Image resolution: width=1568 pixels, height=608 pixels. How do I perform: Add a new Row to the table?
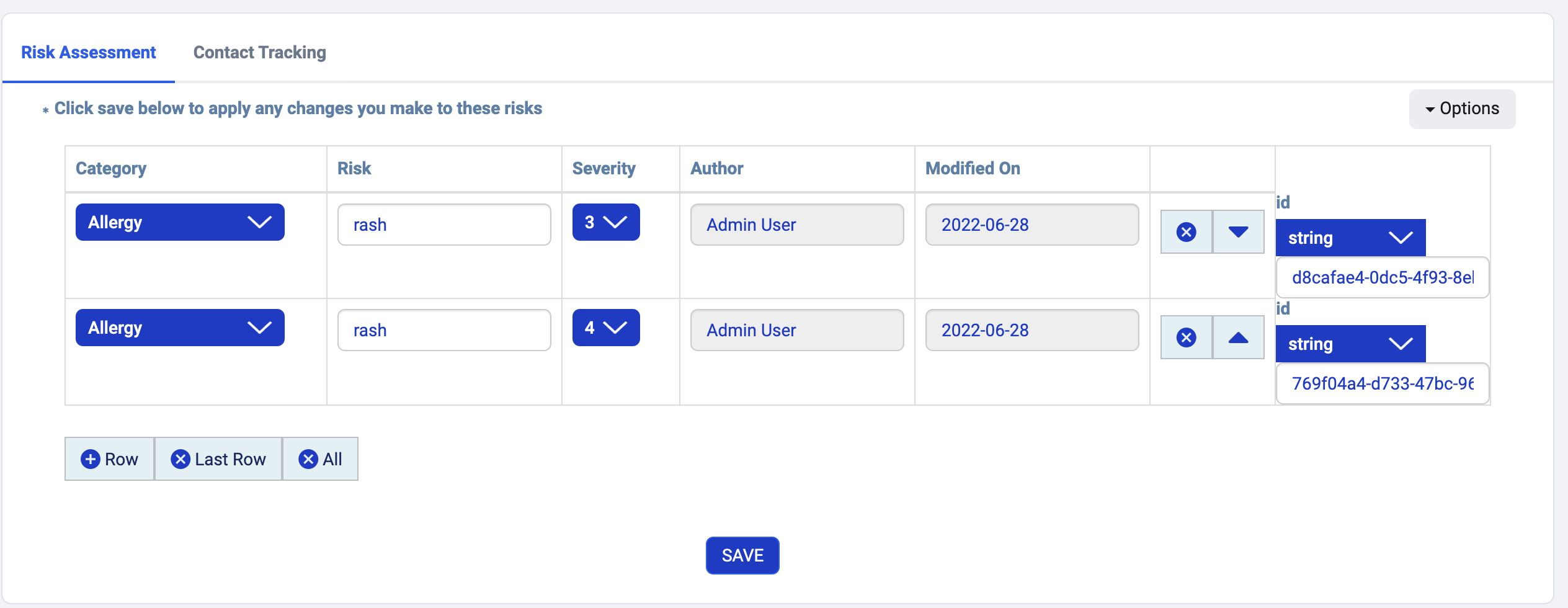[x=110, y=459]
